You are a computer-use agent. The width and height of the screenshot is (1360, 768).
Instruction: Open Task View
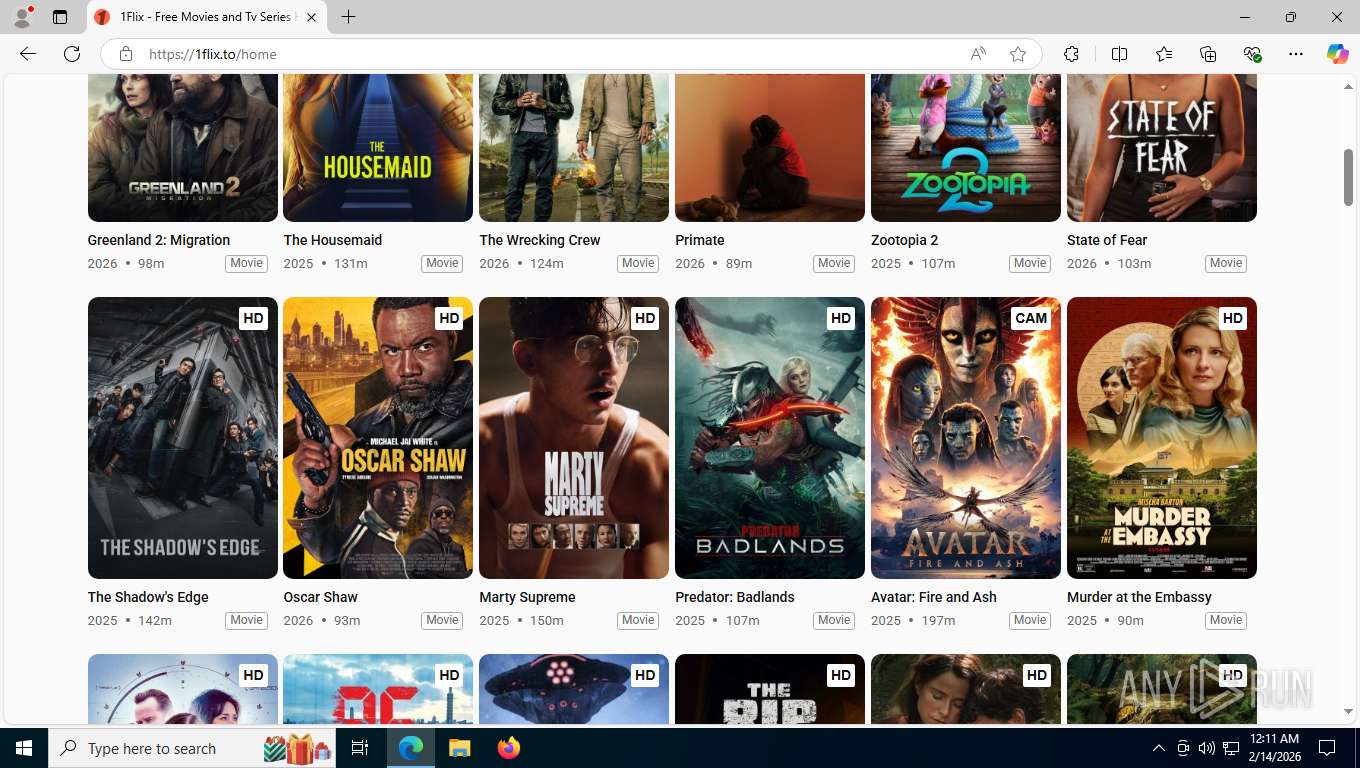(x=360, y=748)
